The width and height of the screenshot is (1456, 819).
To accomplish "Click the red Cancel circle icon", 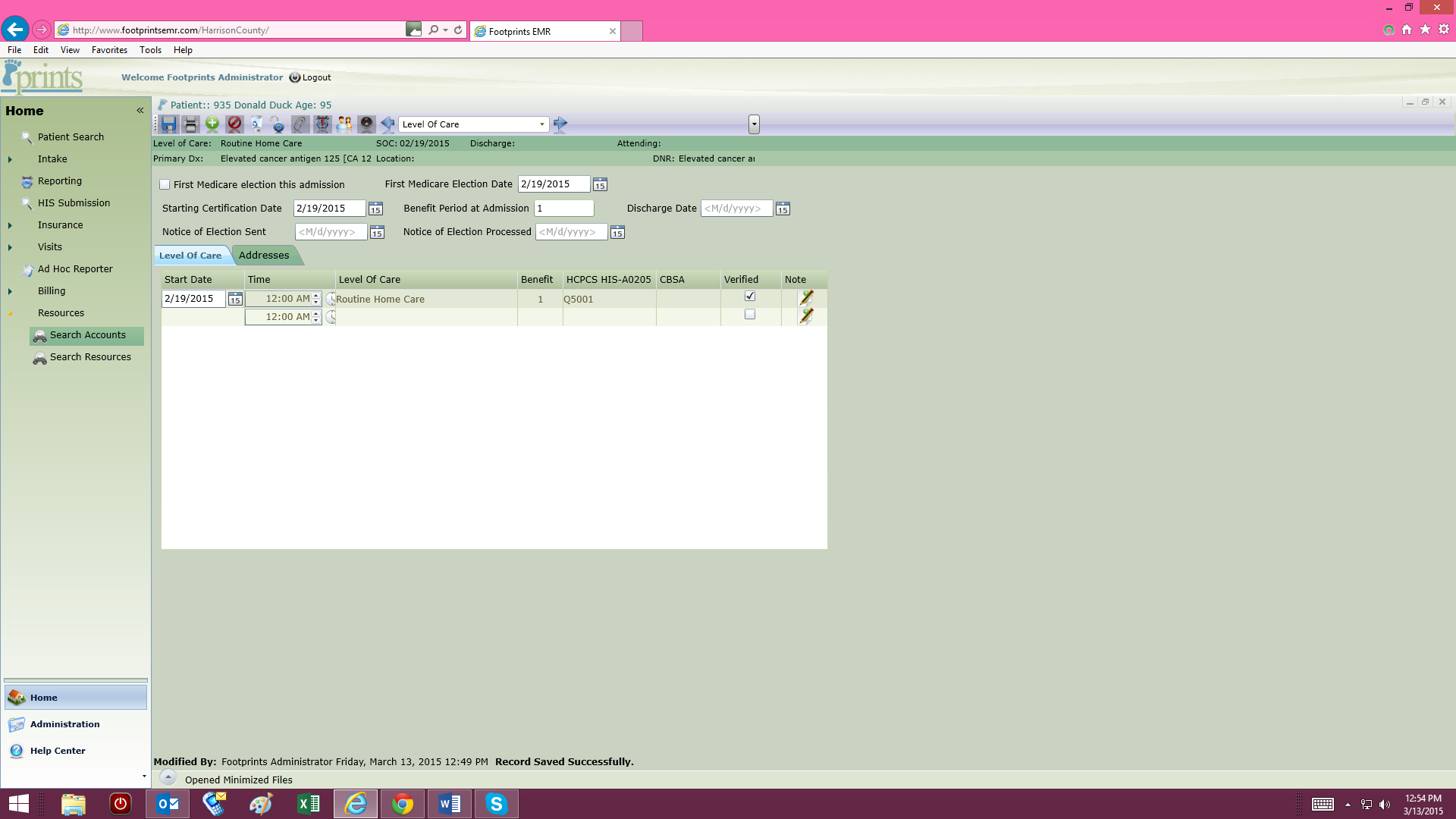I will click(x=234, y=124).
